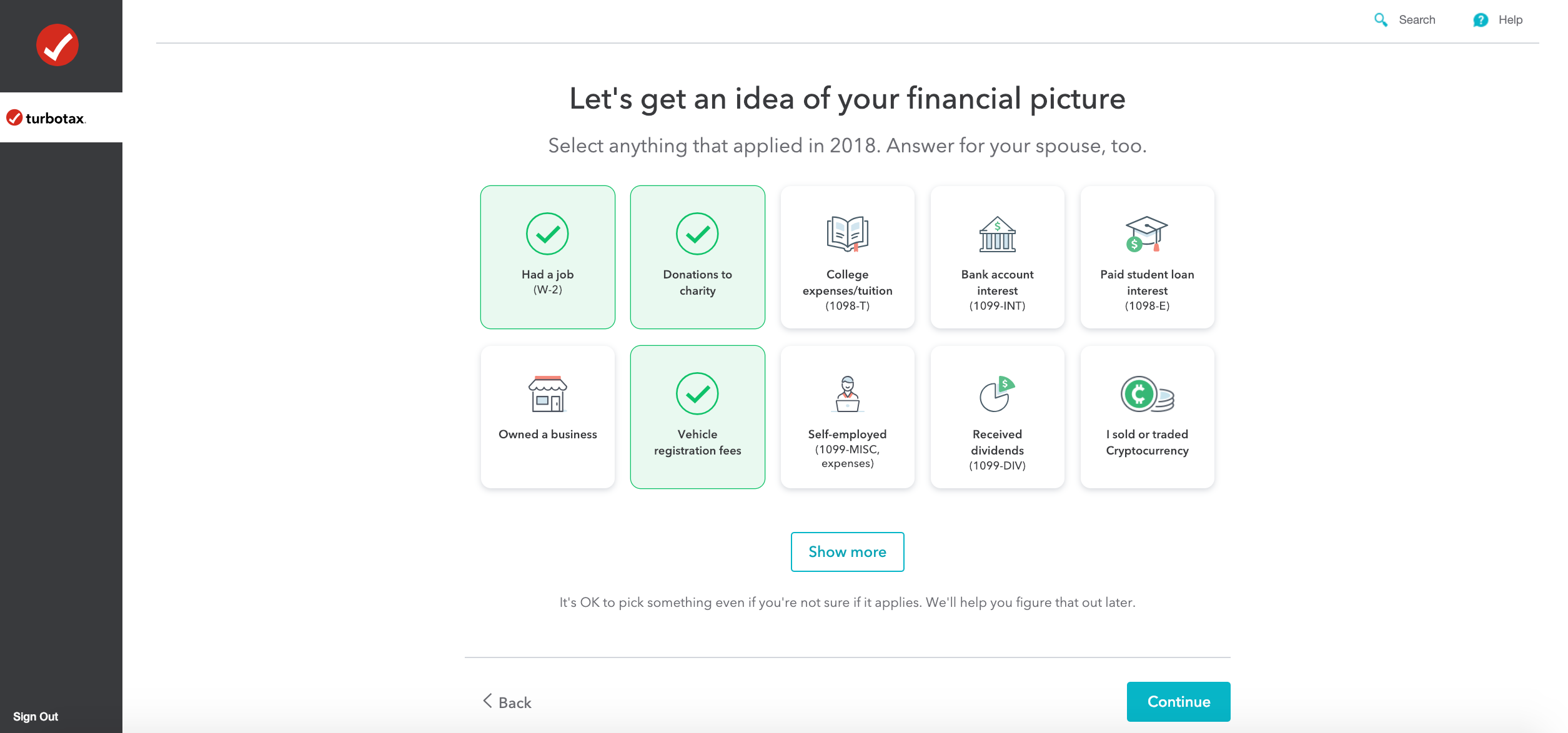Click the search magnifier icon
The height and width of the screenshot is (733, 1568).
coord(1381,19)
